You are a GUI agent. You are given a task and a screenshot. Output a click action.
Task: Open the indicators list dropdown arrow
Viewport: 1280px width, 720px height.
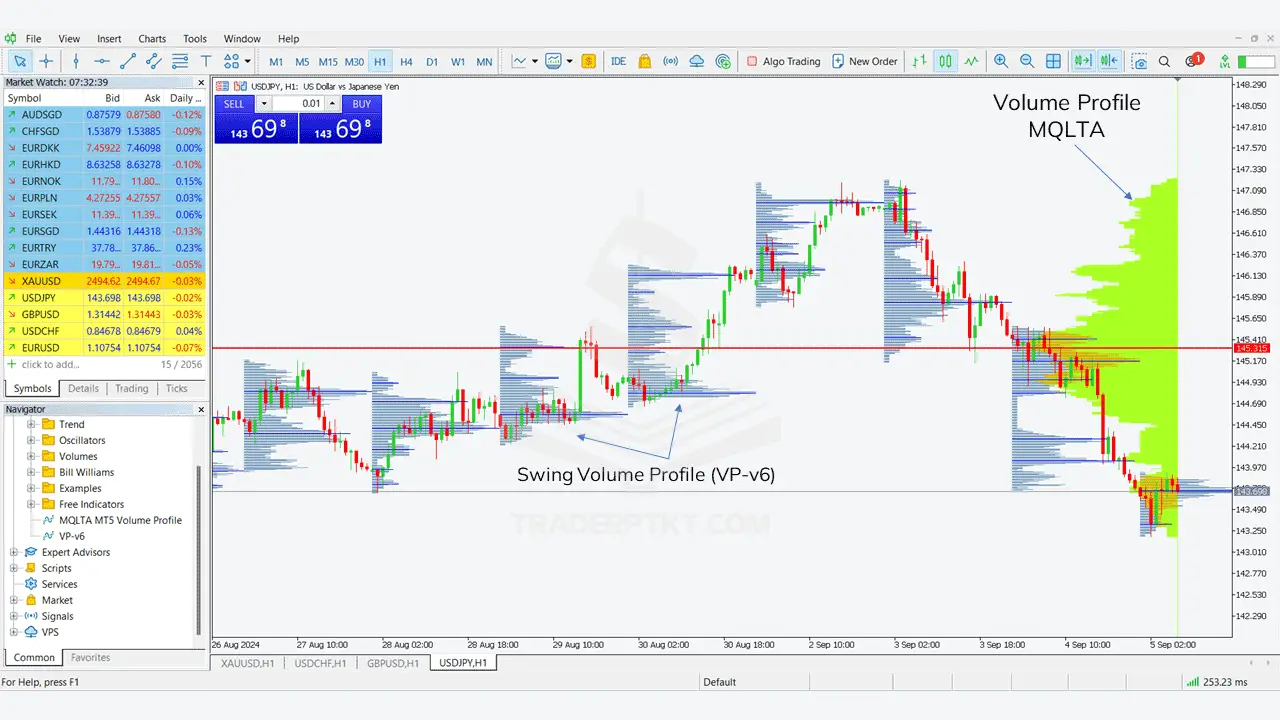[570, 61]
